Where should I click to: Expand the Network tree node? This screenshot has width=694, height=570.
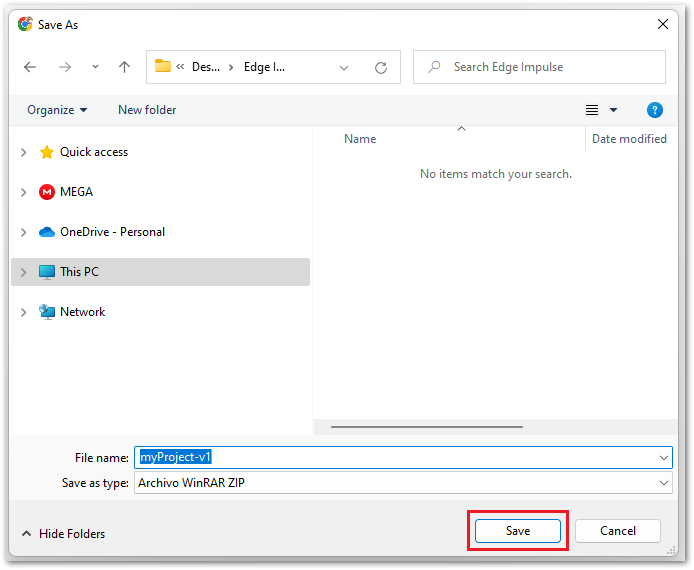(24, 312)
